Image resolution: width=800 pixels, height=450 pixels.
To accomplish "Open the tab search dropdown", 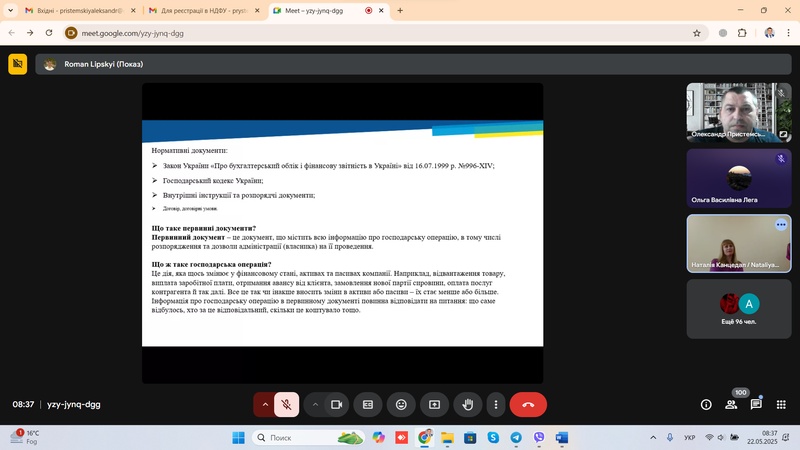I will click(x=10, y=10).
